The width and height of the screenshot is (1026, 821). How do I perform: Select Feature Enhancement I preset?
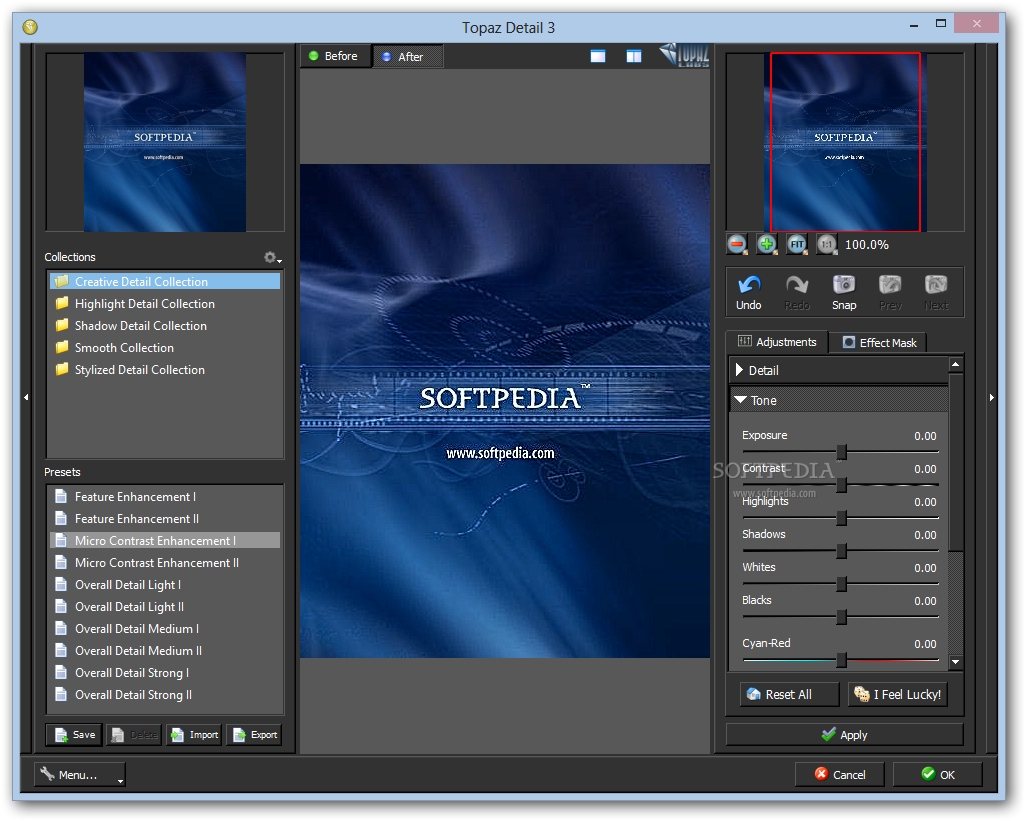[x=165, y=497]
